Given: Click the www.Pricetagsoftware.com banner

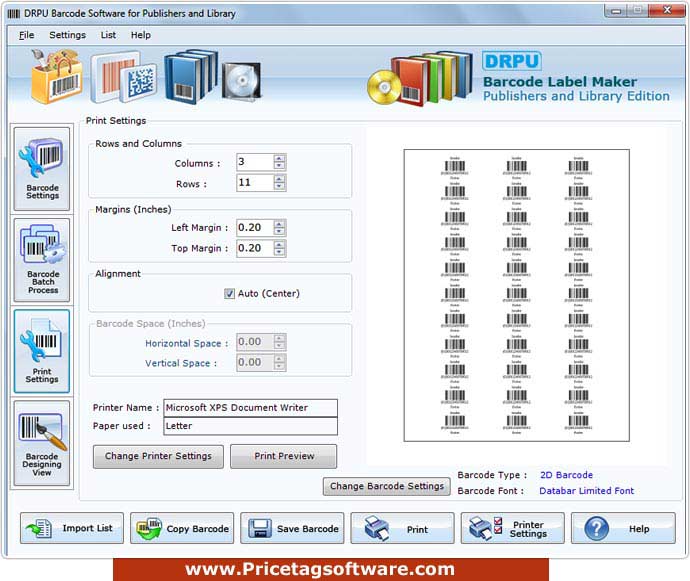Looking at the screenshot, I should click(331, 569).
